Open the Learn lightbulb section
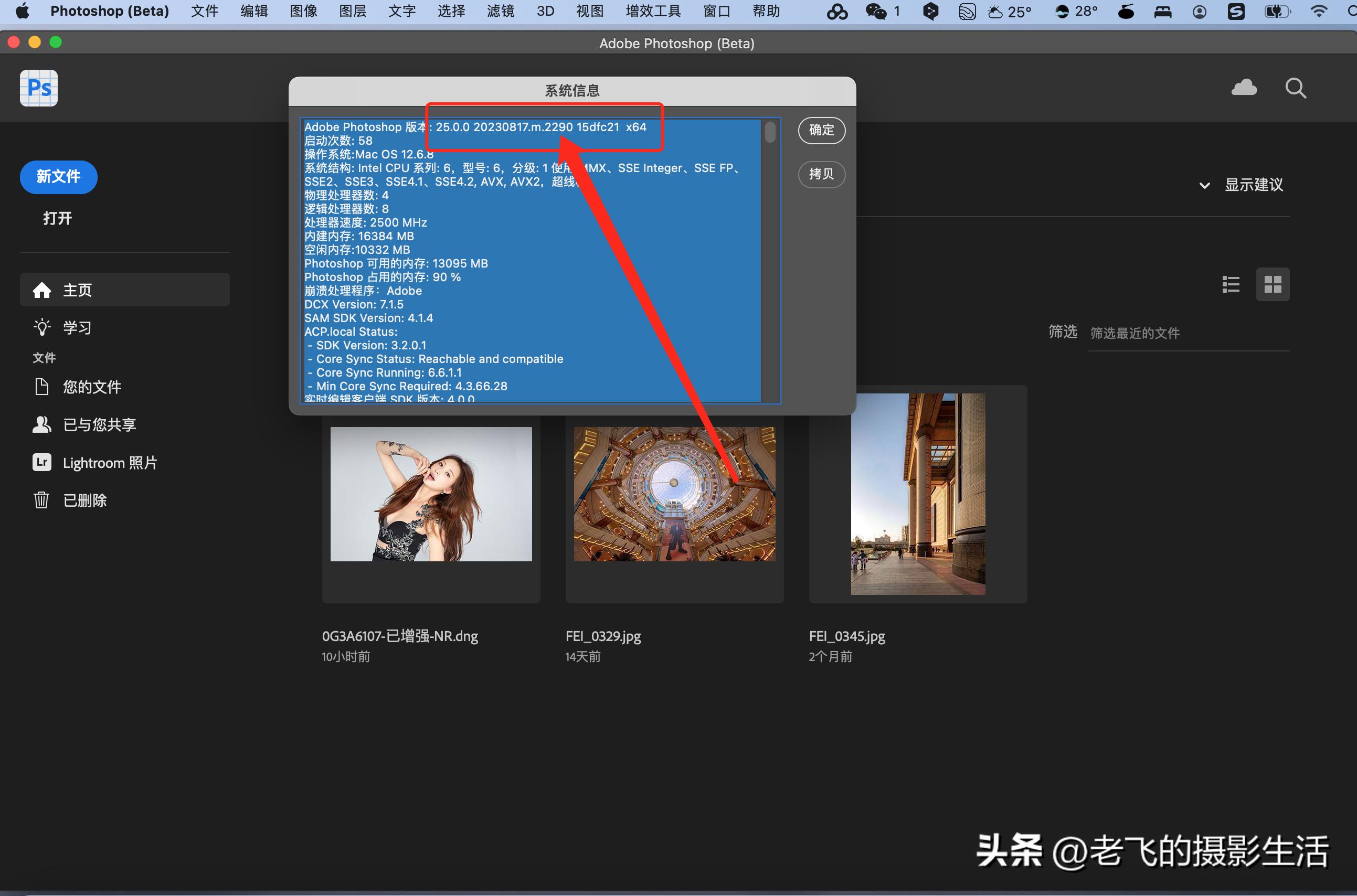Image resolution: width=1357 pixels, height=896 pixels. coord(77,327)
